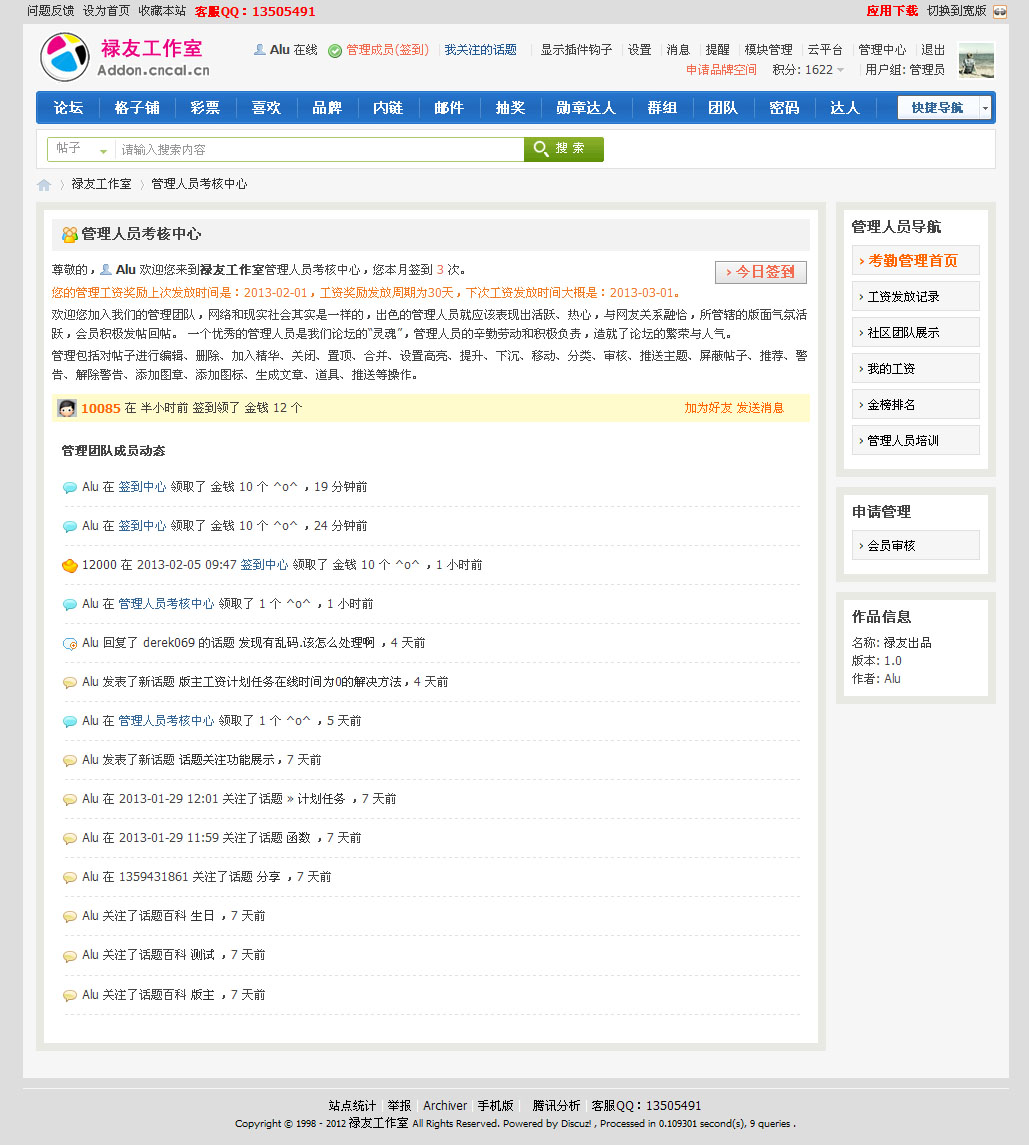Click 禄友工作室 in breadcrumb
This screenshot has width=1029, height=1145.
point(102,184)
